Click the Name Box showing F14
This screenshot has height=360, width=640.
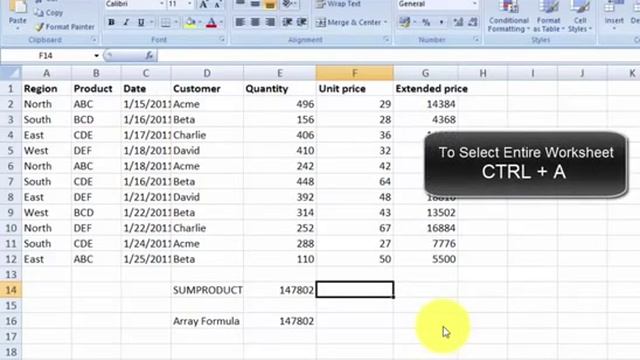pos(46,56)
